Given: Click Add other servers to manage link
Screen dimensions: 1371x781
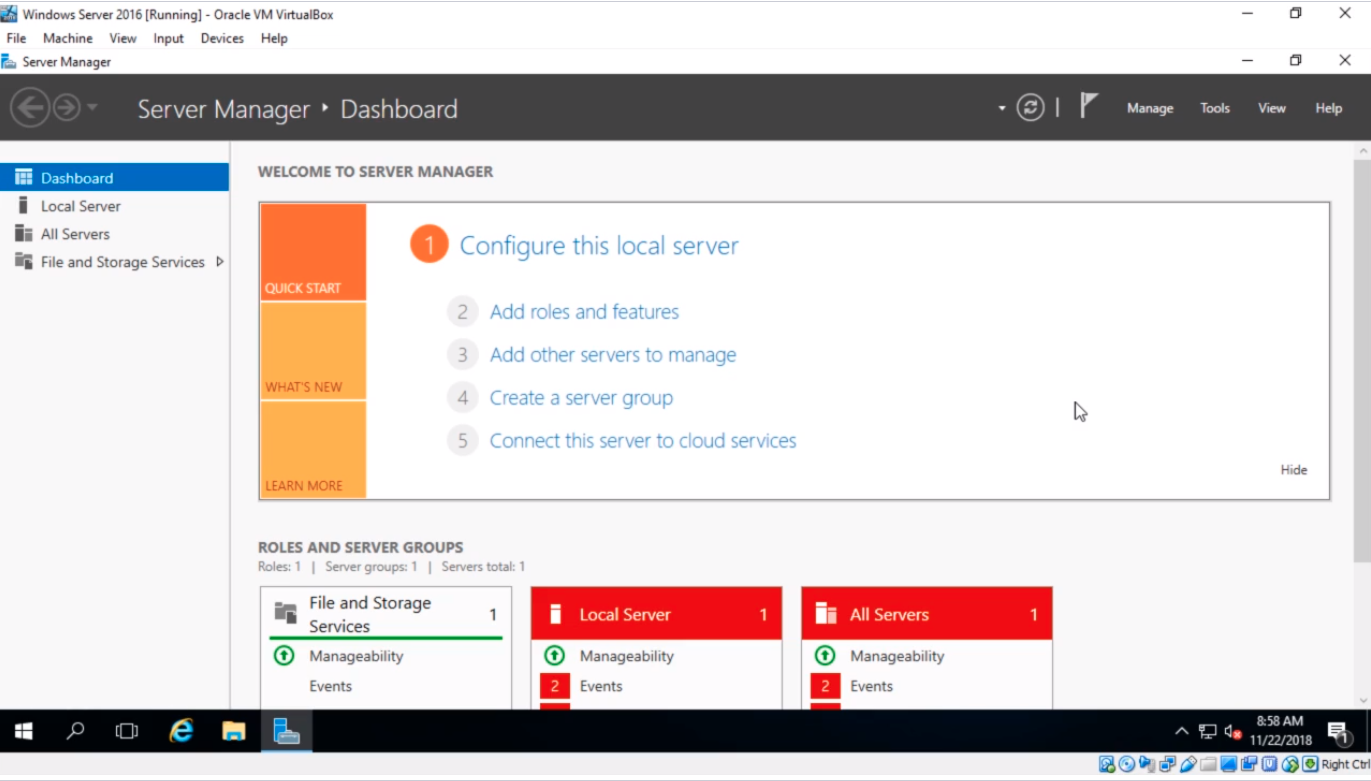Looking at the screenshot, I should (x=613, y=355).
